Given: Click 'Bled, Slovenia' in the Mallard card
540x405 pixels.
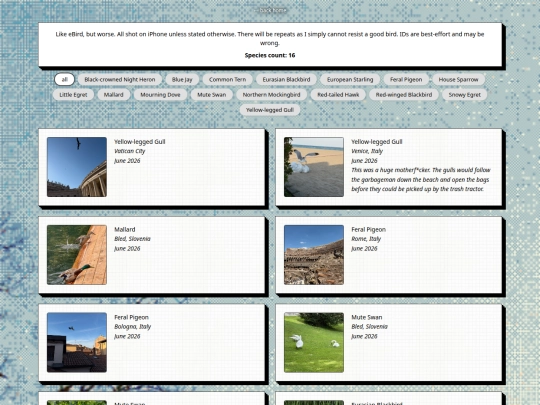Looking at the screenshot, I should [132, 239].
